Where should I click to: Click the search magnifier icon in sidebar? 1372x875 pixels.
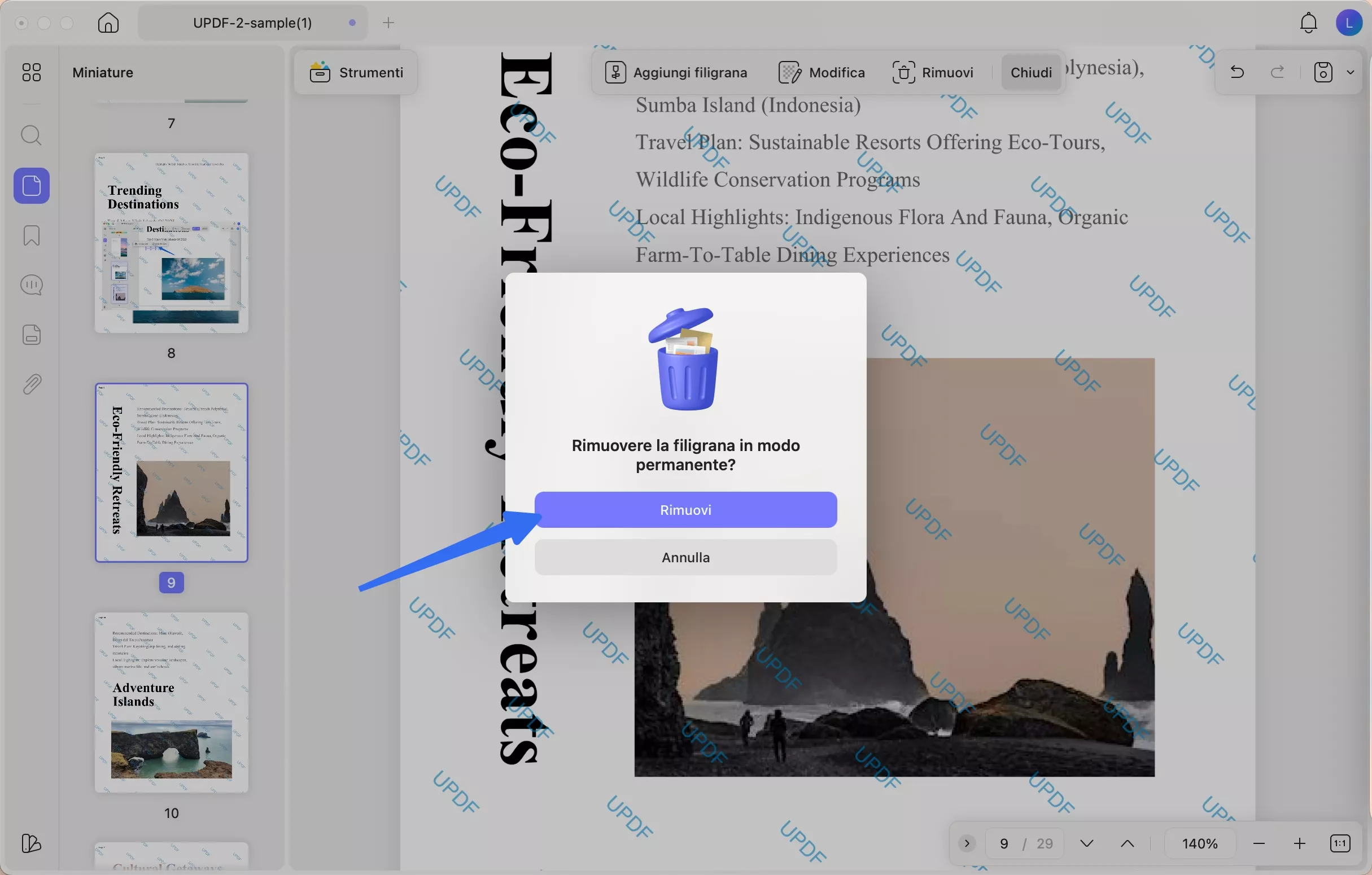tap(32, 135)
